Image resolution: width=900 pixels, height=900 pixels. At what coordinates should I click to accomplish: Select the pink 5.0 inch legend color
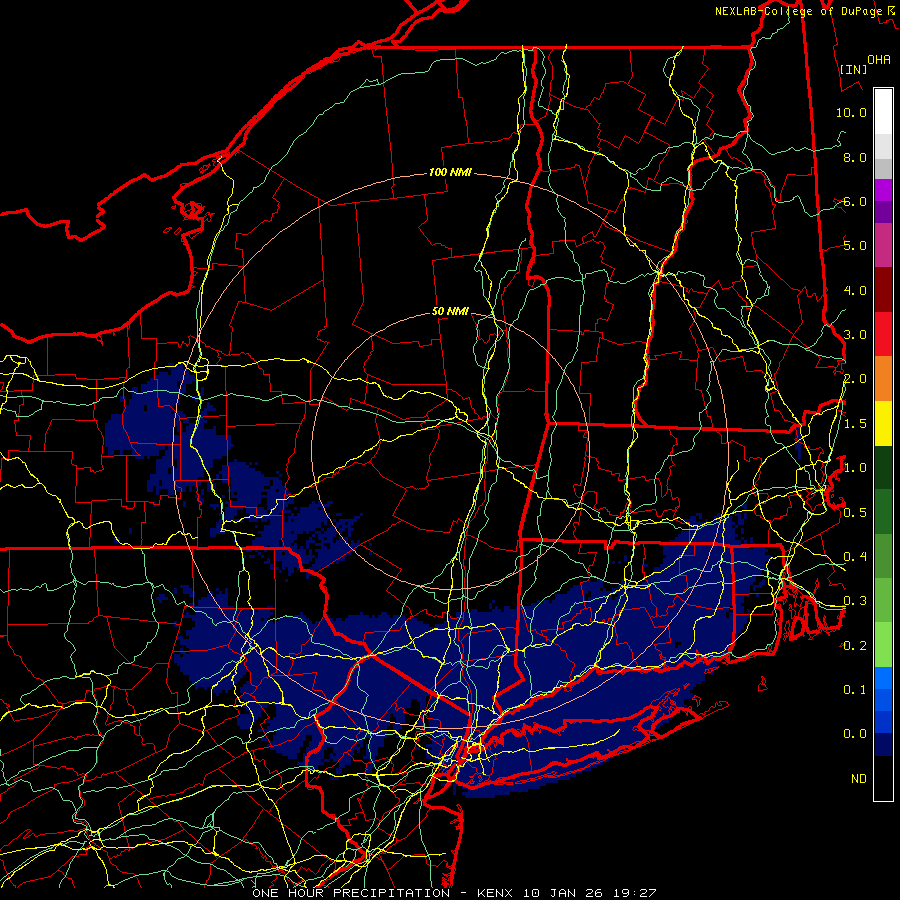pyautogui.click(x=883, y=245)
